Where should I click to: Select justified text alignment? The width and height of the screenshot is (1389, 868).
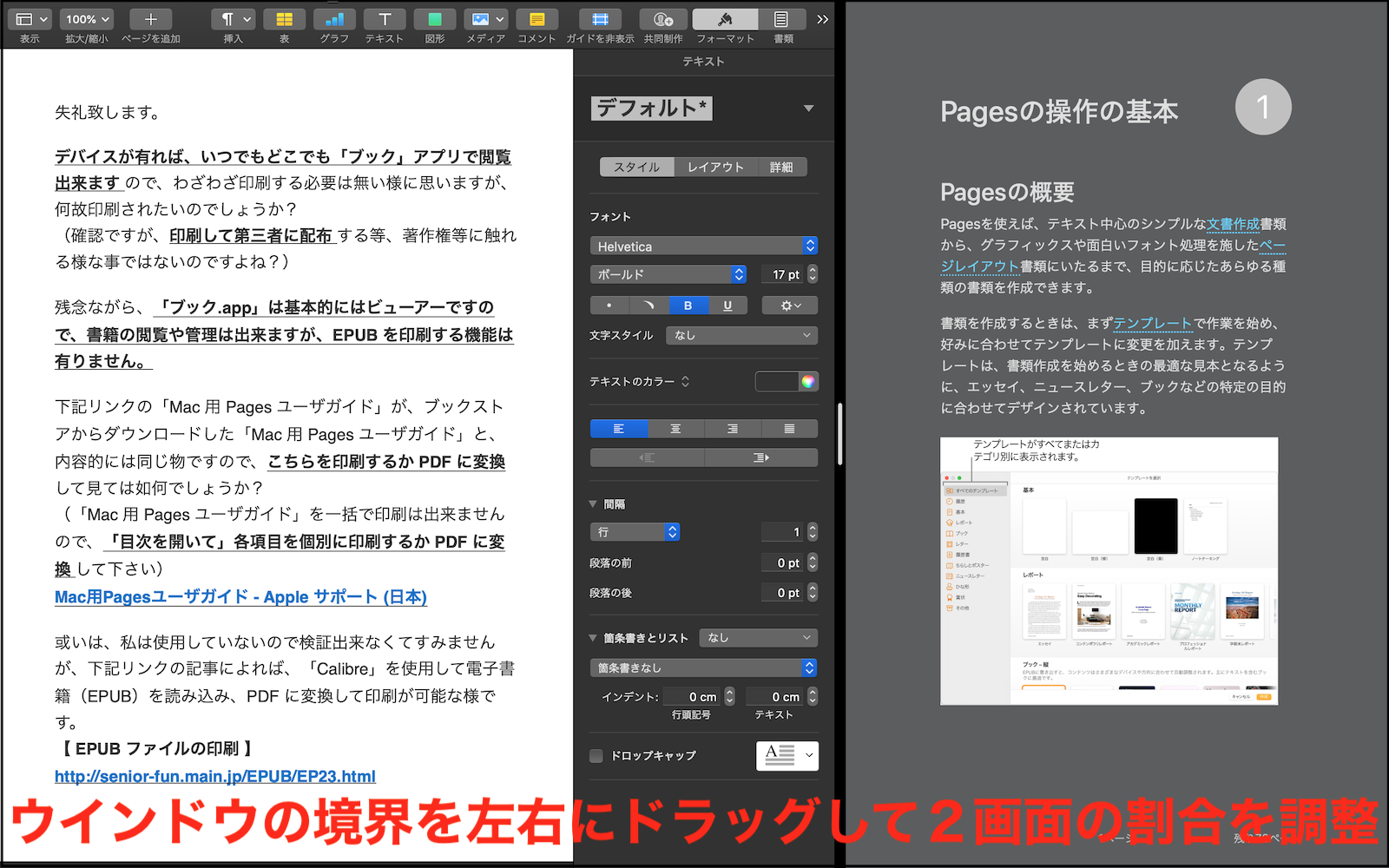789,429
